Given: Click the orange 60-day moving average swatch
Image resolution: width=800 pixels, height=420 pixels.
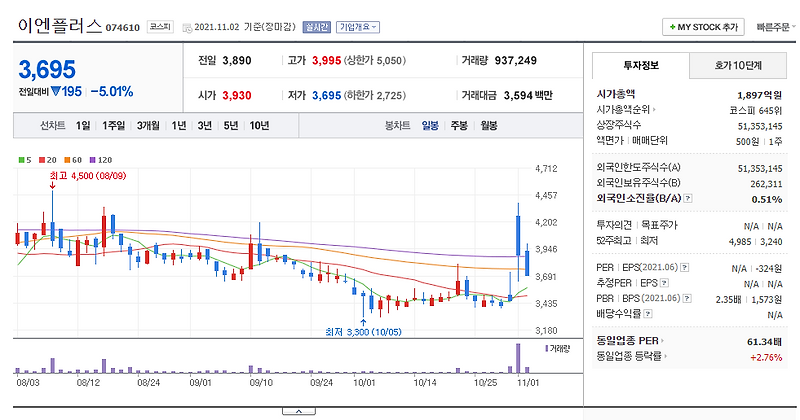Looking at the screenshot, I should pos(67,160).
